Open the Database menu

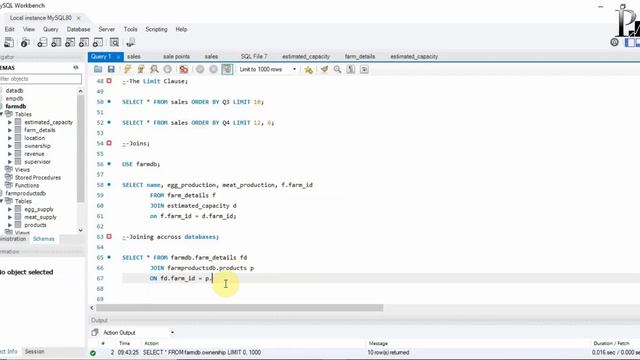78,29
